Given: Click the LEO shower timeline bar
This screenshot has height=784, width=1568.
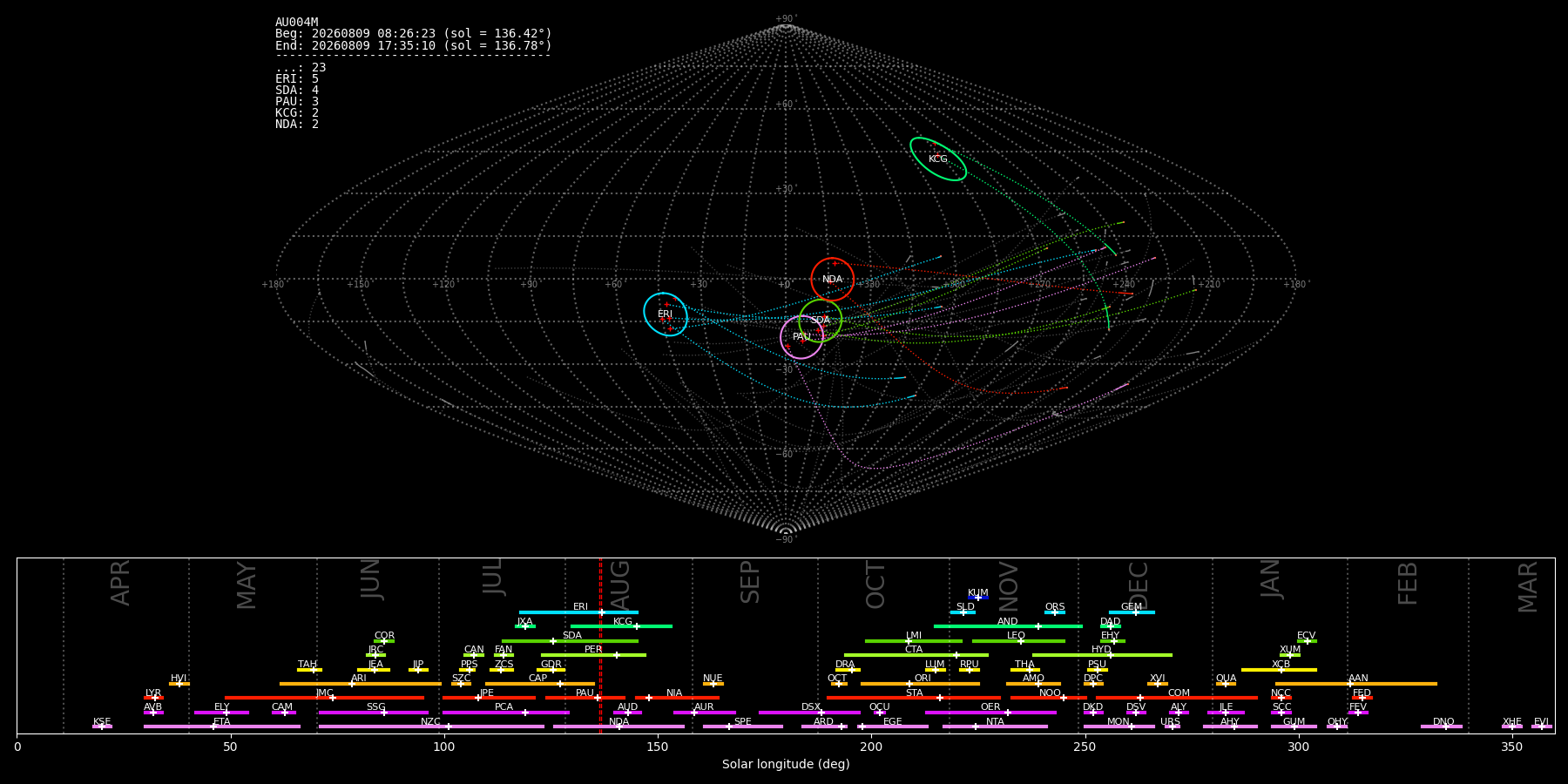Looking at the screenshot, I should 1018,641.
